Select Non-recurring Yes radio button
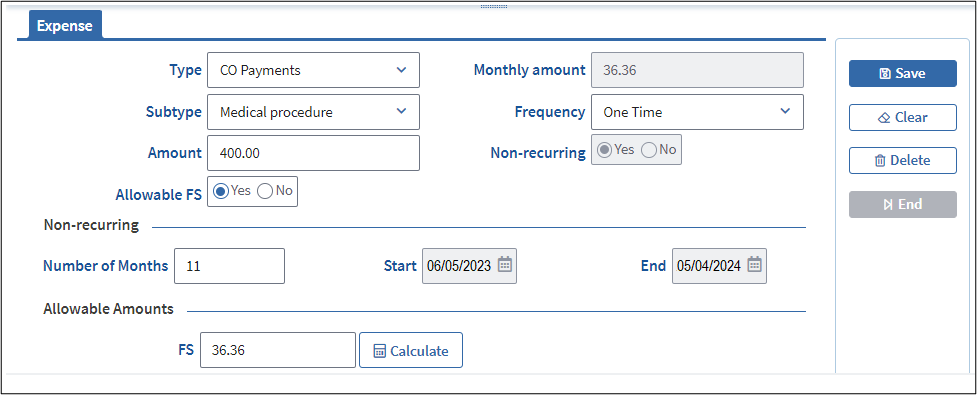 point(604,150)
